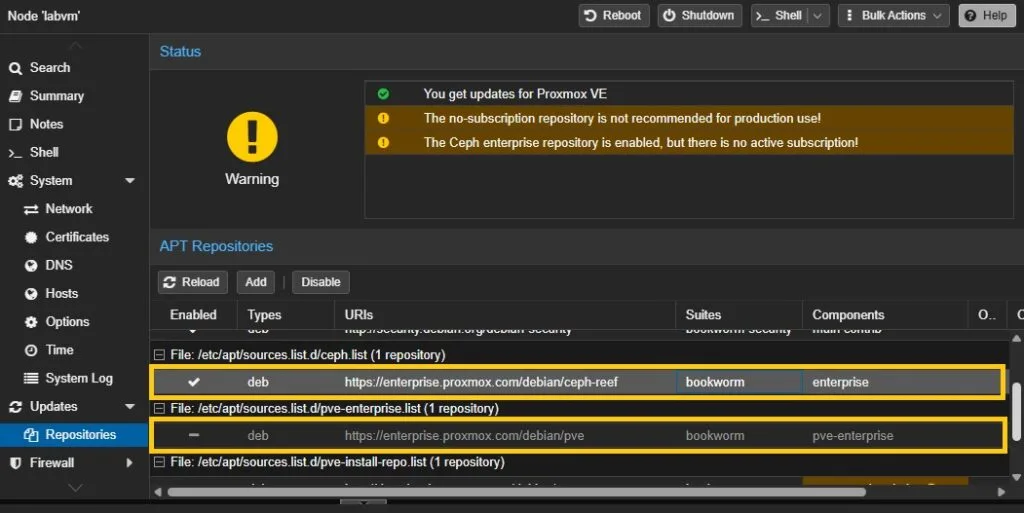Collapse the Updates section arrow
Viewport: 1024px width, 513px height.
pyautogui.click(x=130, y=407)
